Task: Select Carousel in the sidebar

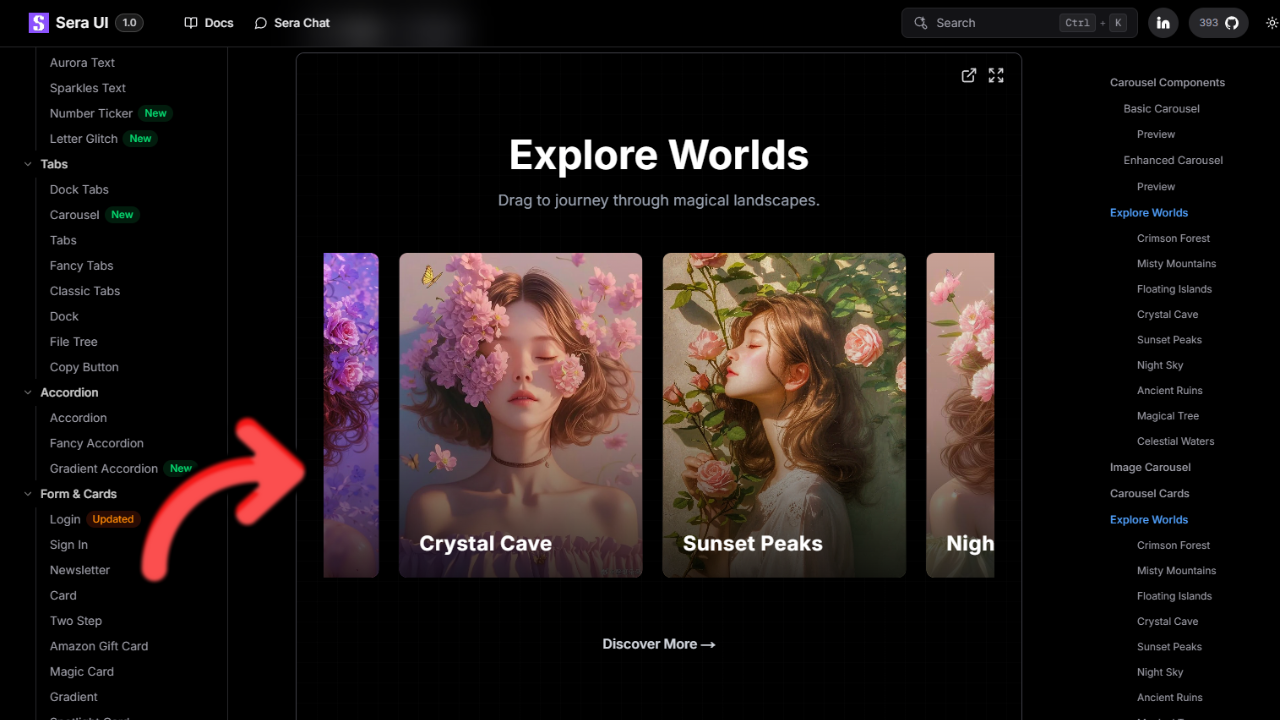Action: [x=75, y=215]
